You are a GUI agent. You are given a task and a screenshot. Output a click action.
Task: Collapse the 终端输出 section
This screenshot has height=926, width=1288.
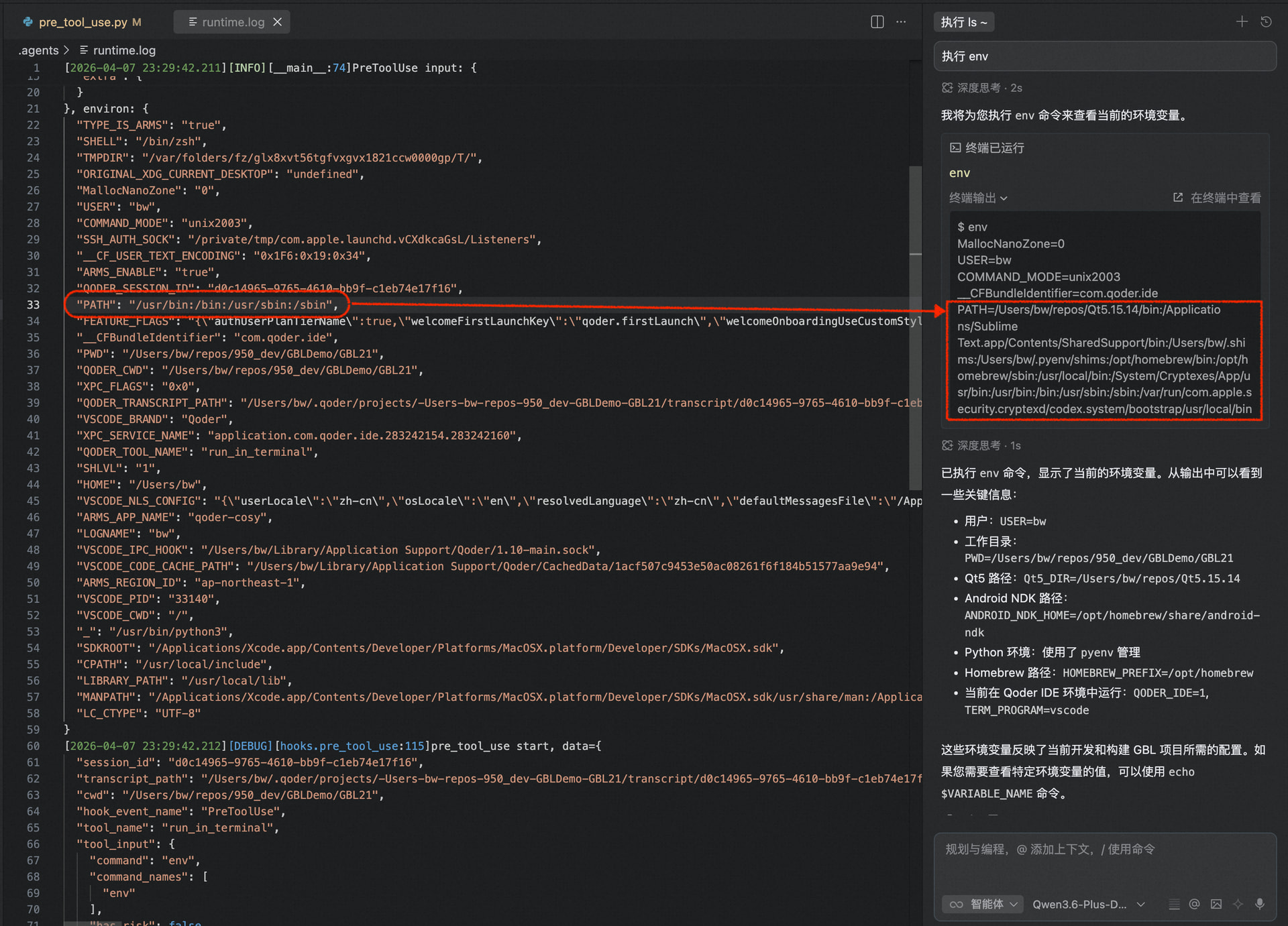[978, 198]
